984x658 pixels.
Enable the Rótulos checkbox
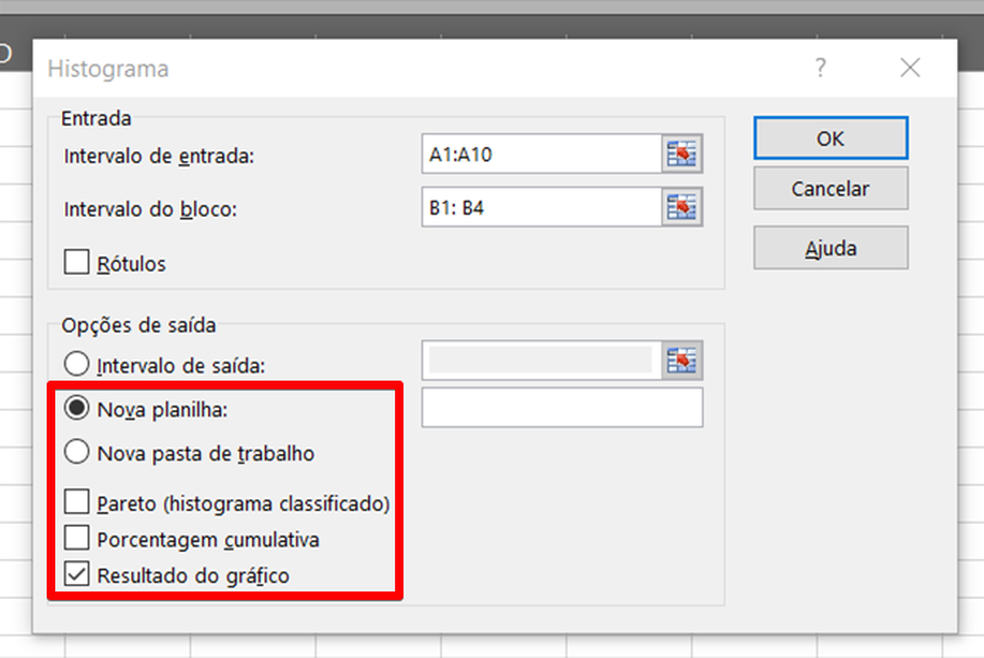tap(76, 263)
